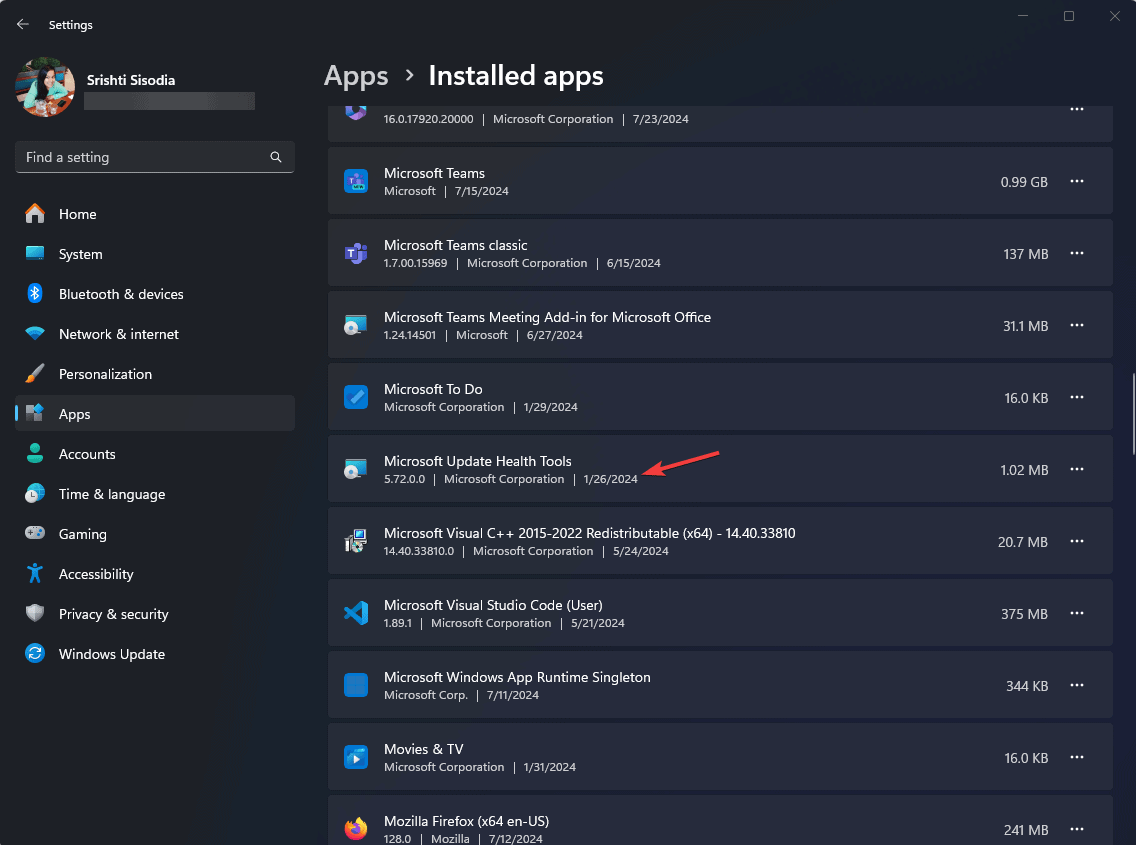
Task: Select the Microsoft Visual Studio Code (User) name
Action: click(493, 605)
